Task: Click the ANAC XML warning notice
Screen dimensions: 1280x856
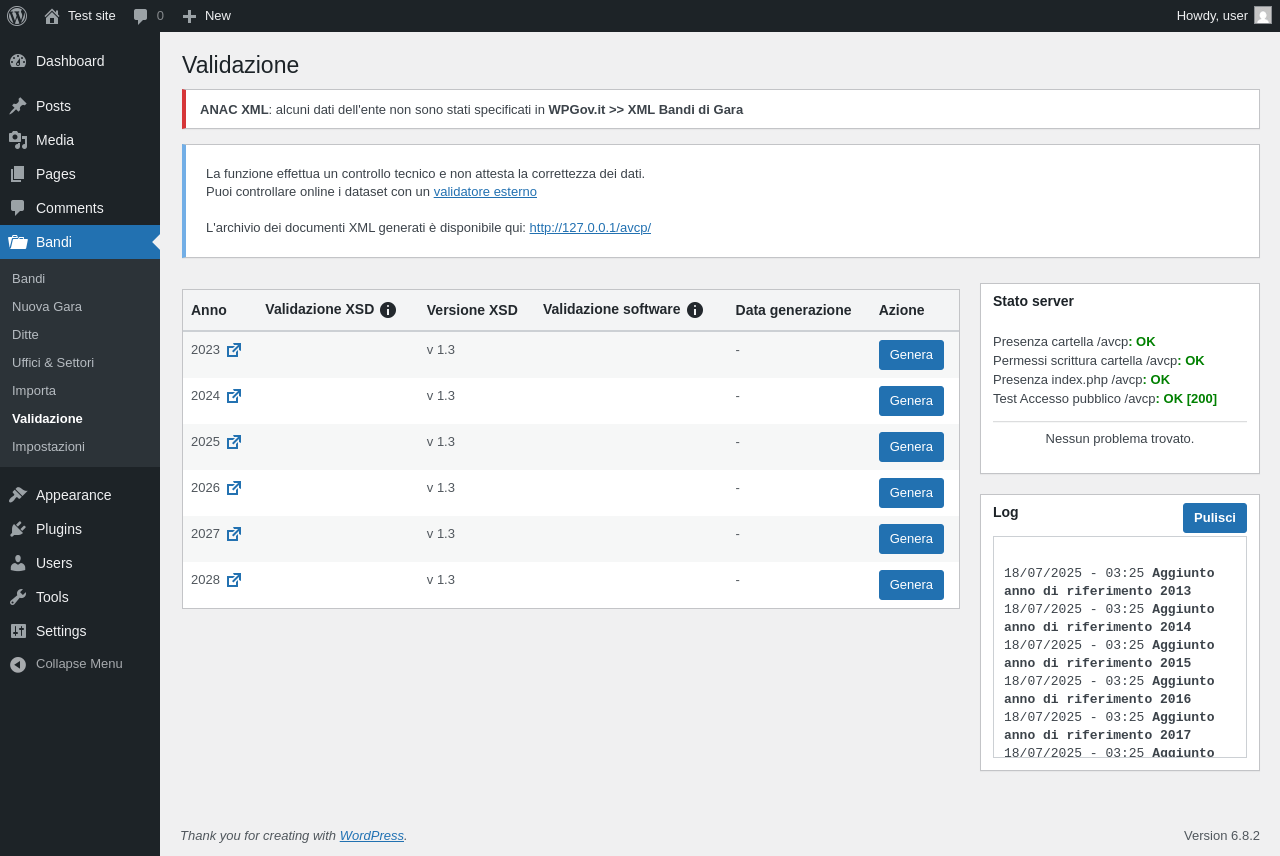Action: pyautogui.click(x=721, y=109)
